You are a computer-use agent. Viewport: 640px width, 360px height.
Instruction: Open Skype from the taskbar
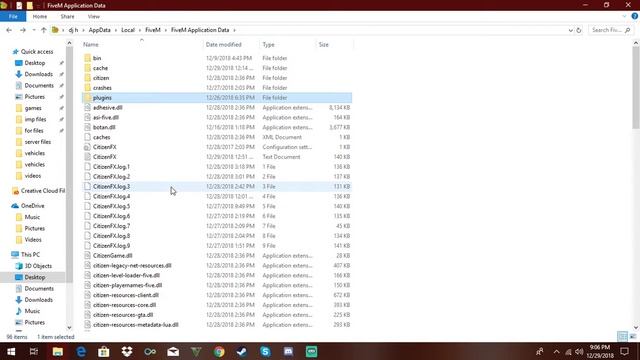pos(265,351)
